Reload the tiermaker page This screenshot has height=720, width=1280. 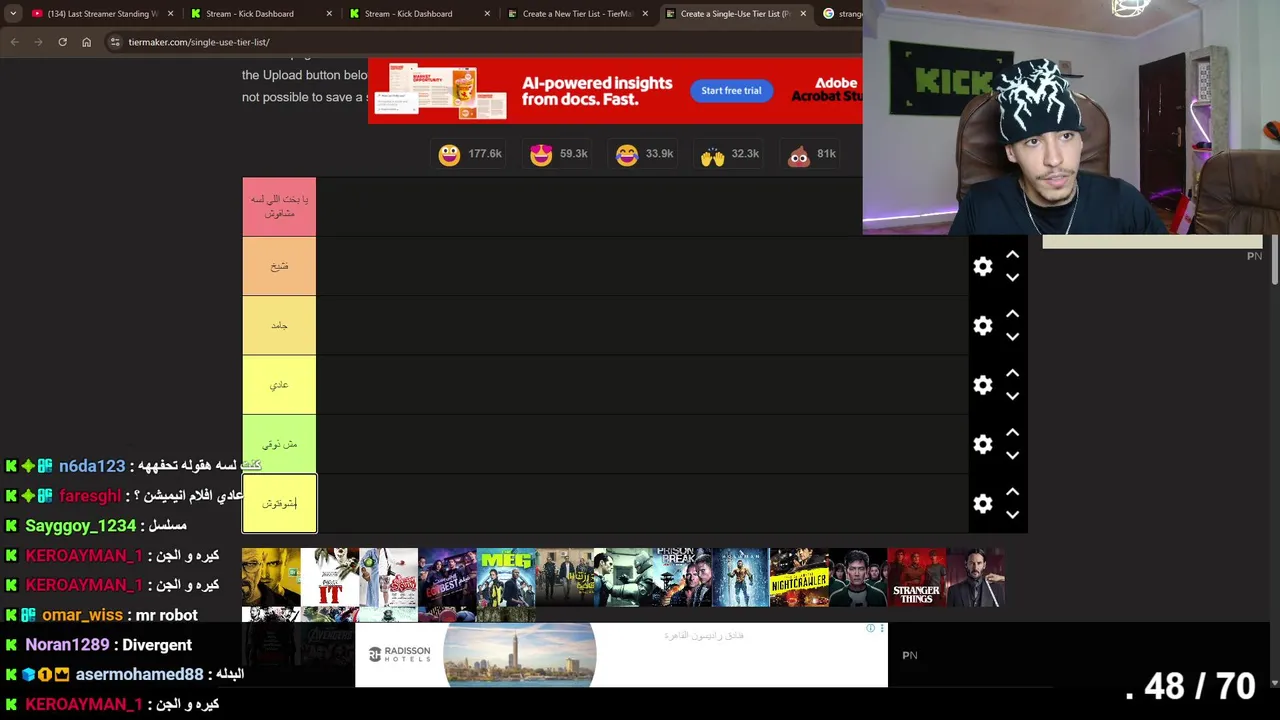point(62,42)
